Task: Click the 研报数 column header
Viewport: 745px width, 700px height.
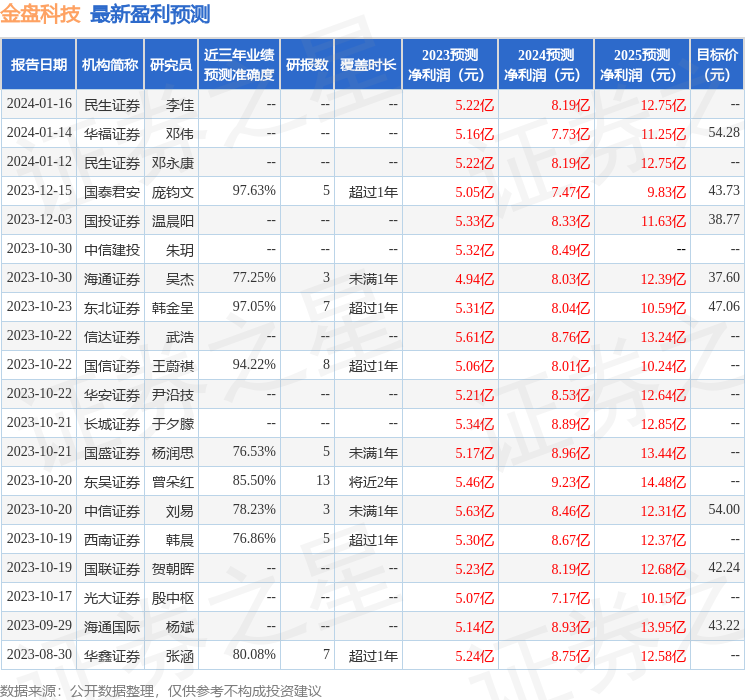Action: (307, 64)
